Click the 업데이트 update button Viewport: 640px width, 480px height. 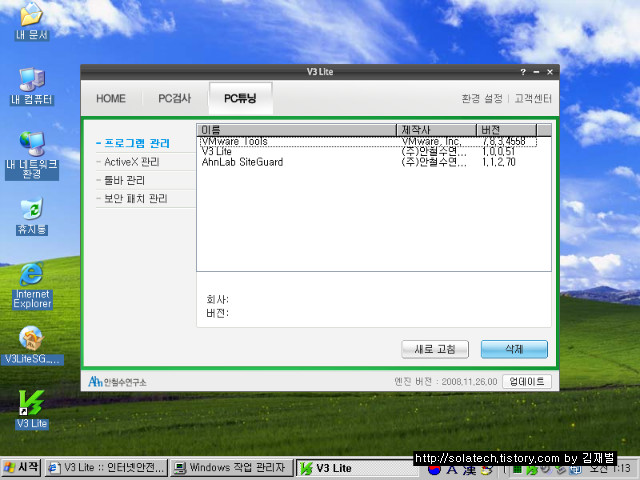[527, 382]
